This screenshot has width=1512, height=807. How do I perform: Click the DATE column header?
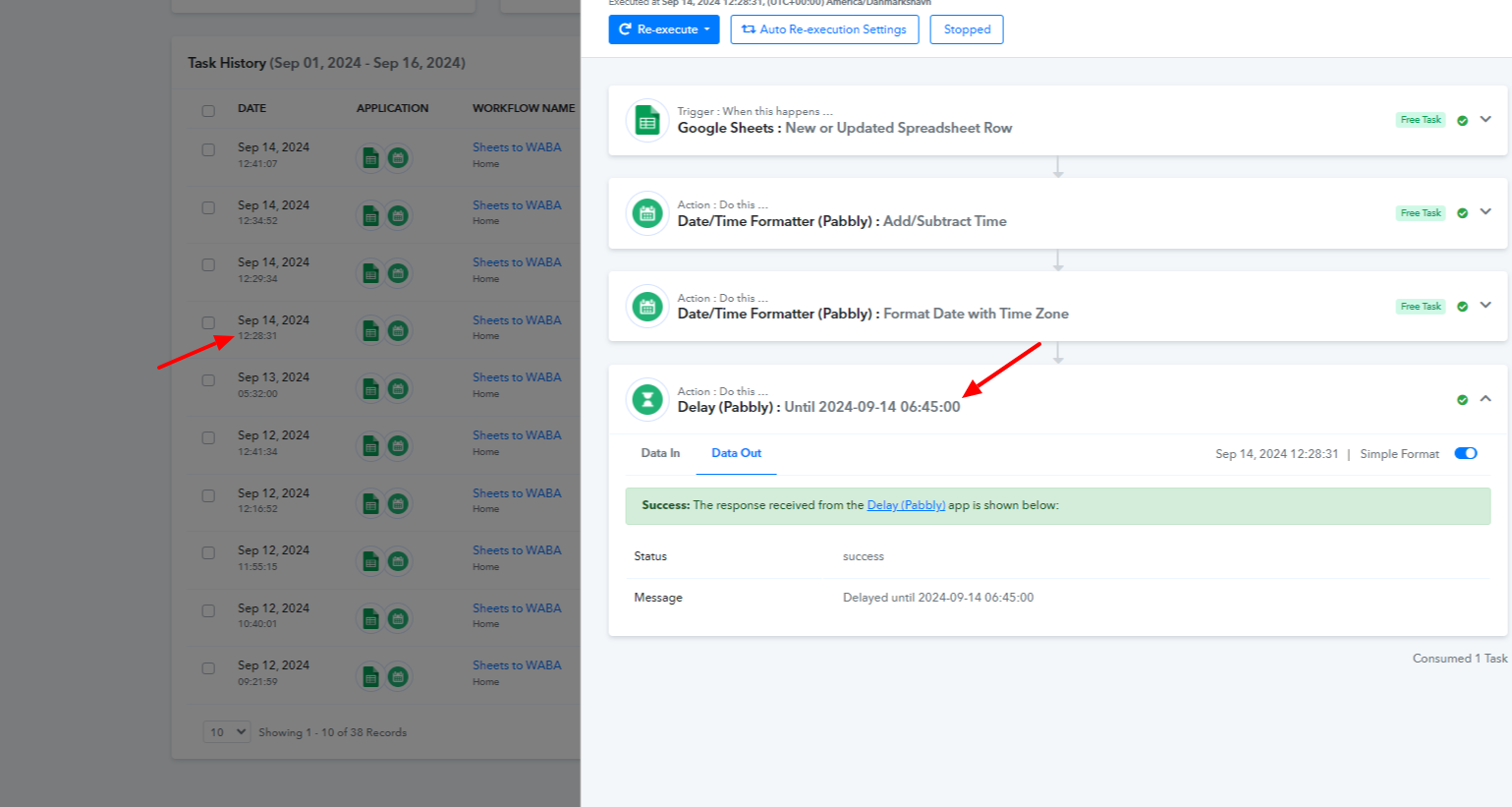[252, 108]
